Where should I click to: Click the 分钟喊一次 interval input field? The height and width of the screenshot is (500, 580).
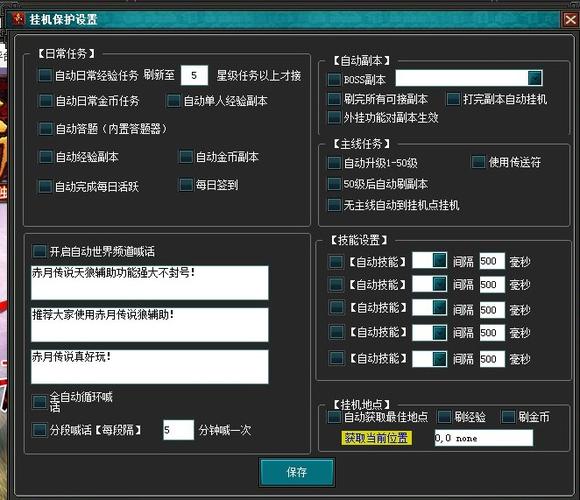pos(178,430)
